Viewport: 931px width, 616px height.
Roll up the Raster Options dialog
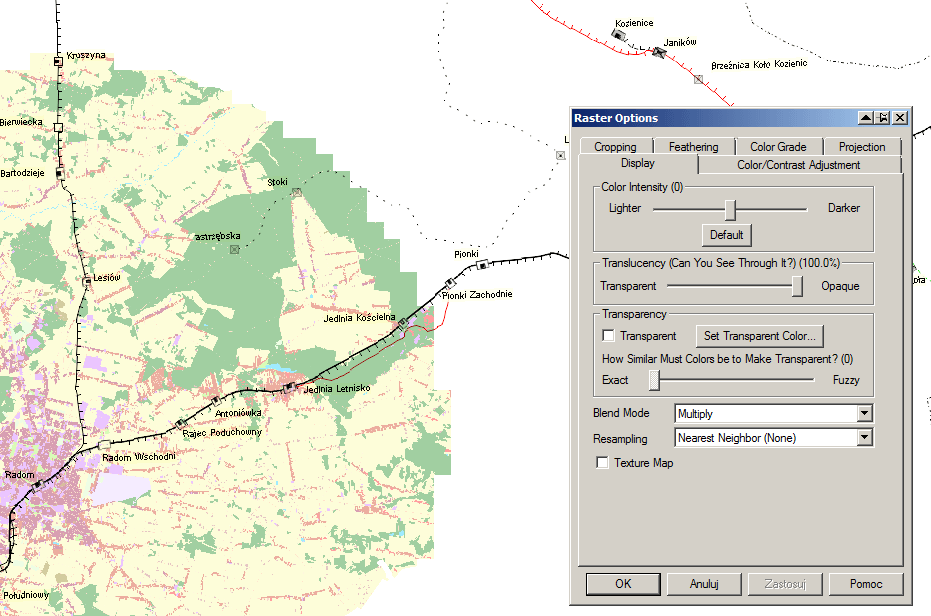pos(865,118)
